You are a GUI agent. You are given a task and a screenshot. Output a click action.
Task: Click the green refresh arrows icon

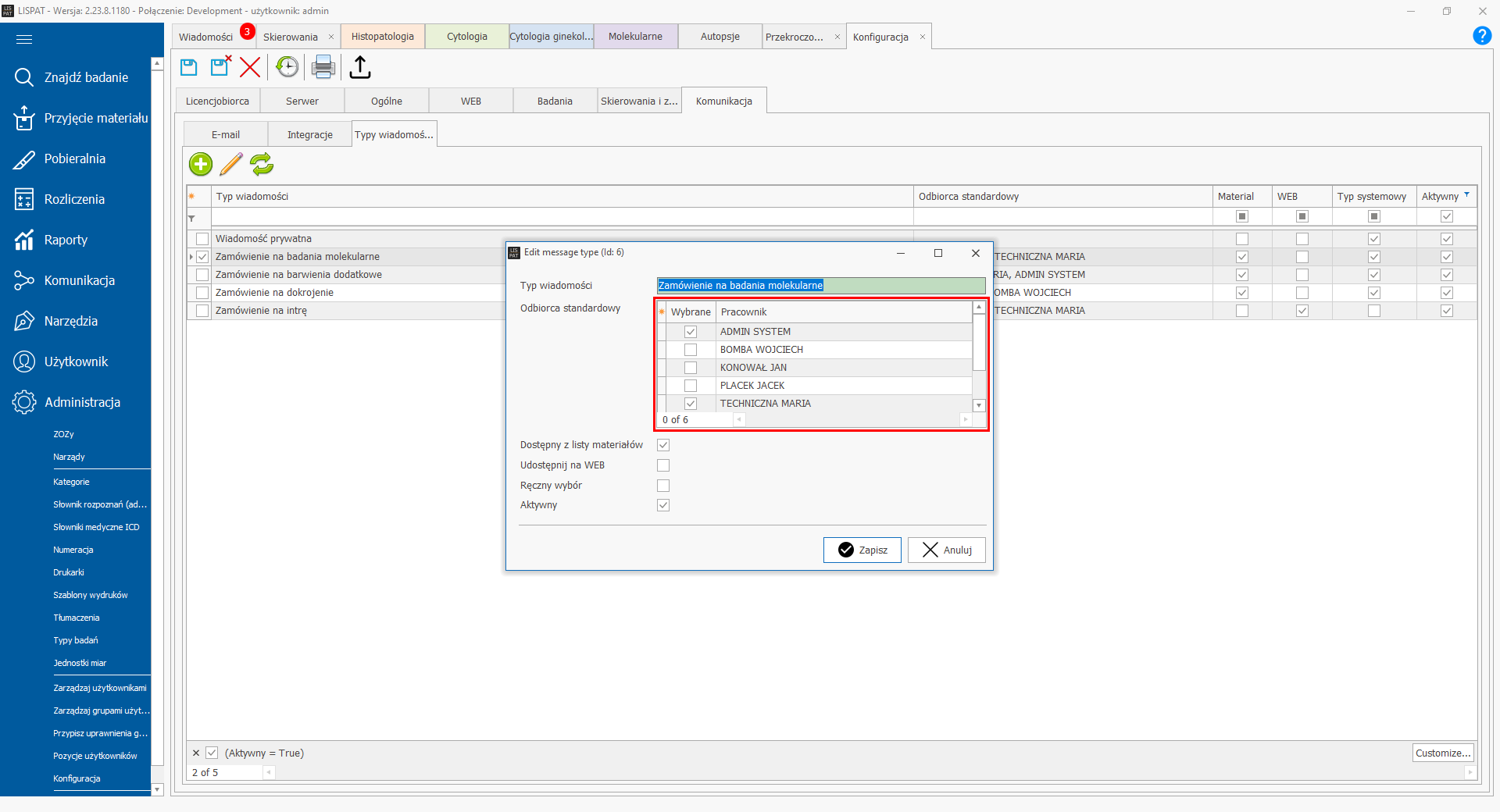[x=262, y=164]
